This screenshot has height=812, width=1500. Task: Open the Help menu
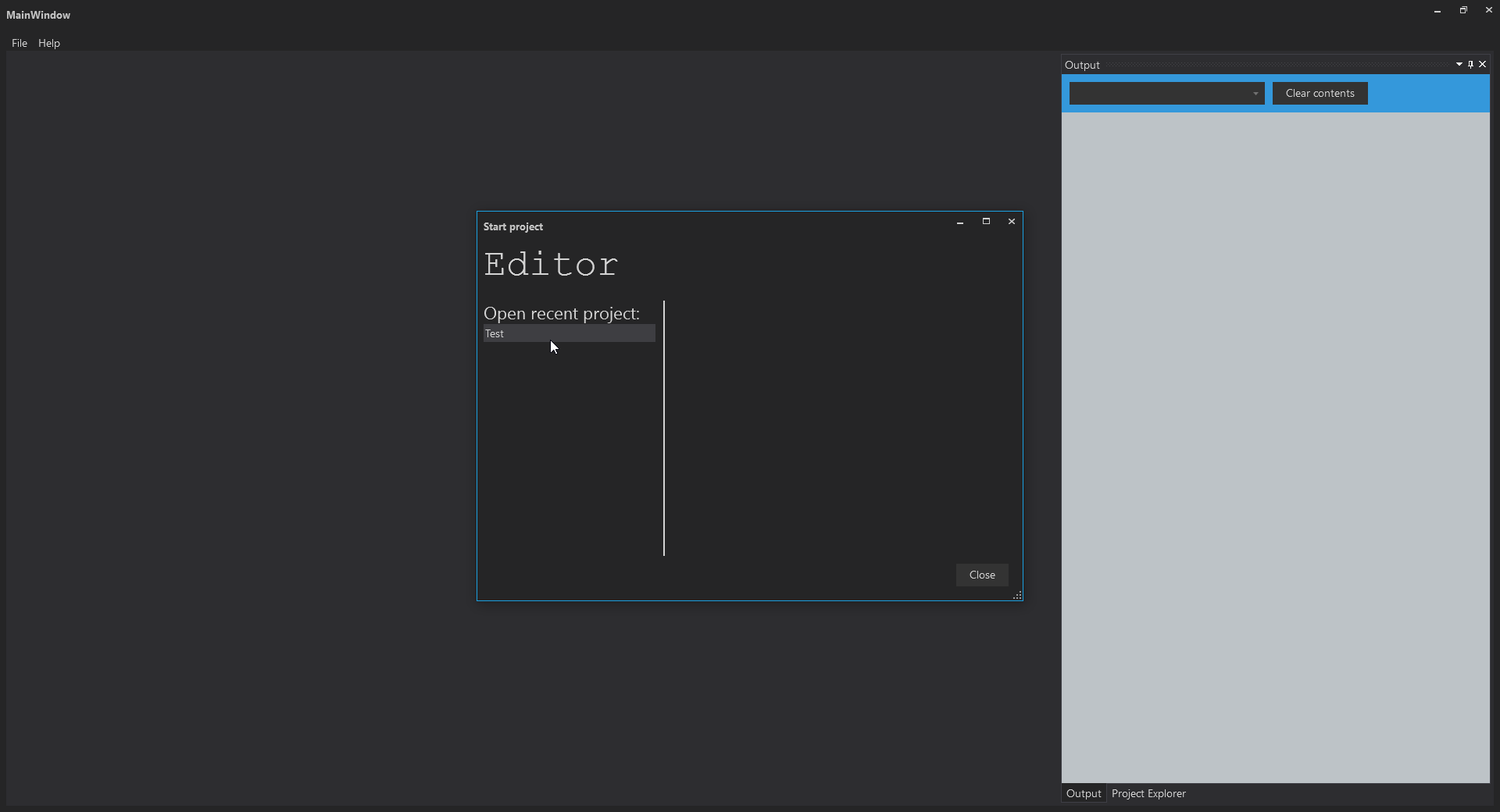click(49, 43)
